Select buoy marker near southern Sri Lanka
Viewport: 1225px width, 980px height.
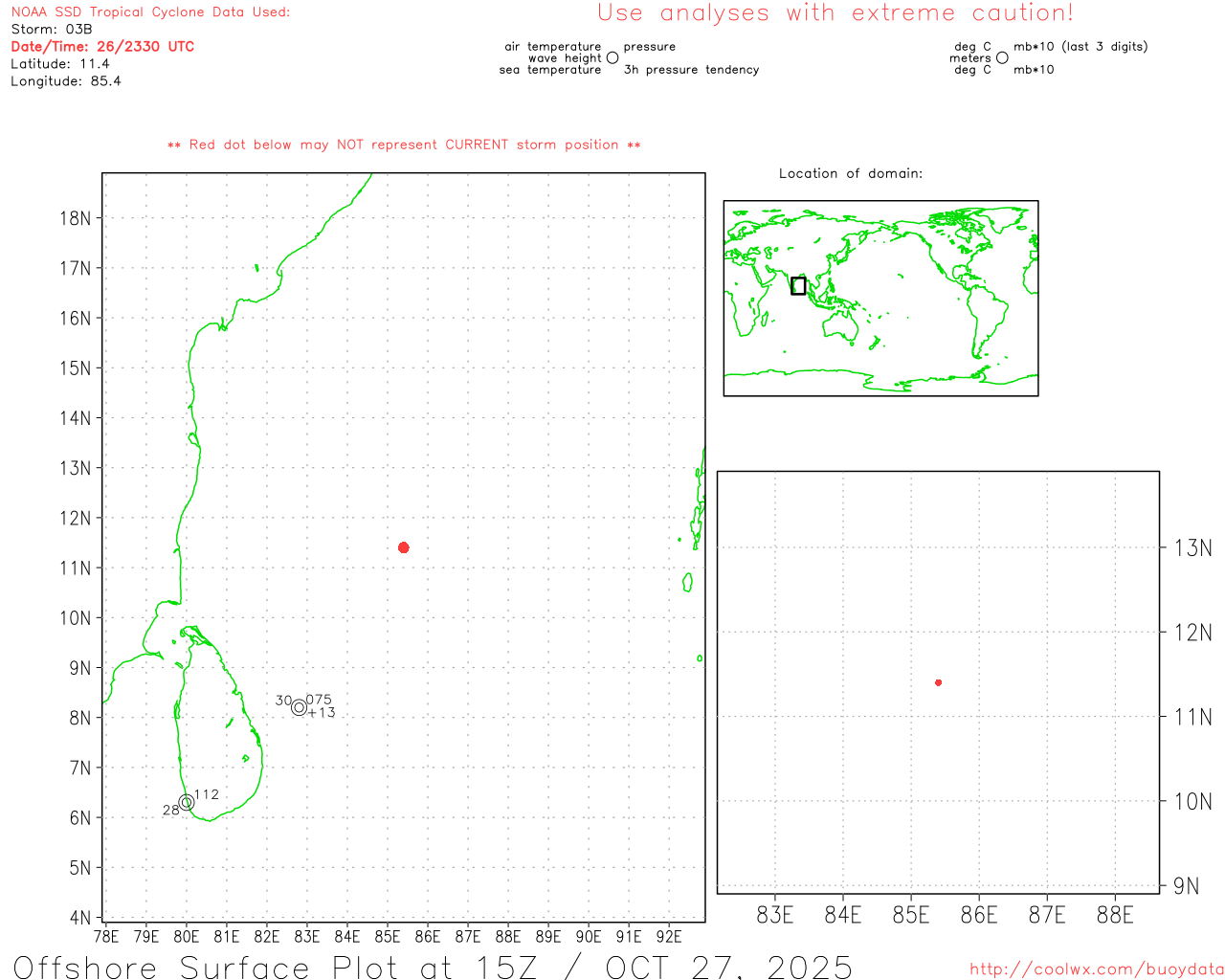(187, 802)
